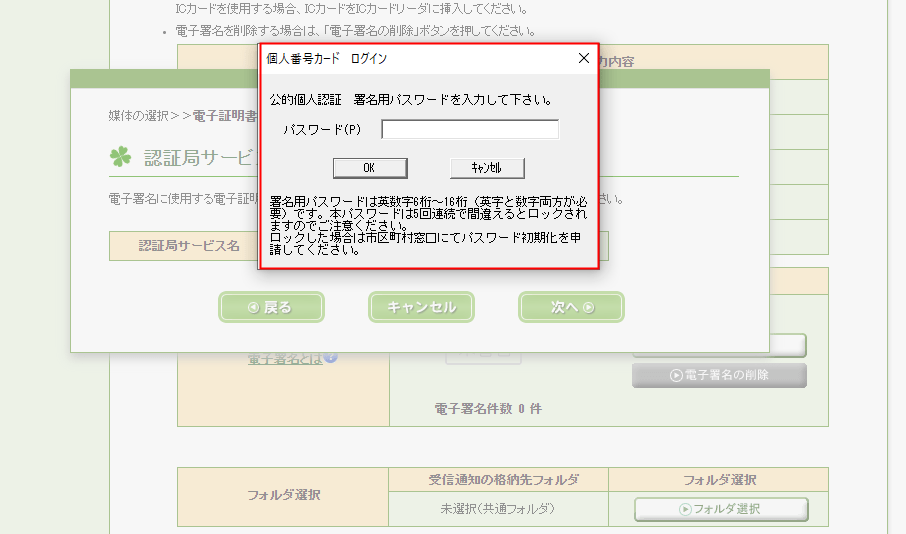Click the 電子署名件数 0 件 text
The width and height of the screenshot is (906, 534).
488,409
